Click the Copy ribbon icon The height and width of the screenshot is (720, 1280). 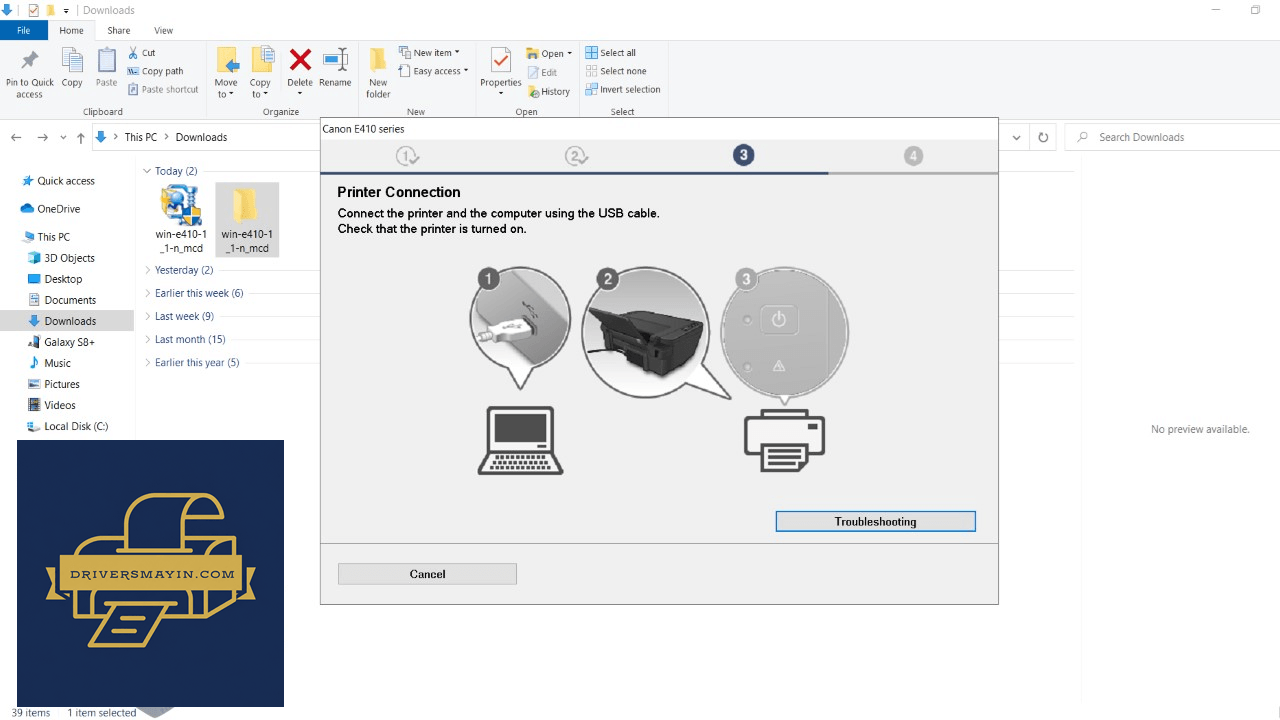[x=72, y=68]
